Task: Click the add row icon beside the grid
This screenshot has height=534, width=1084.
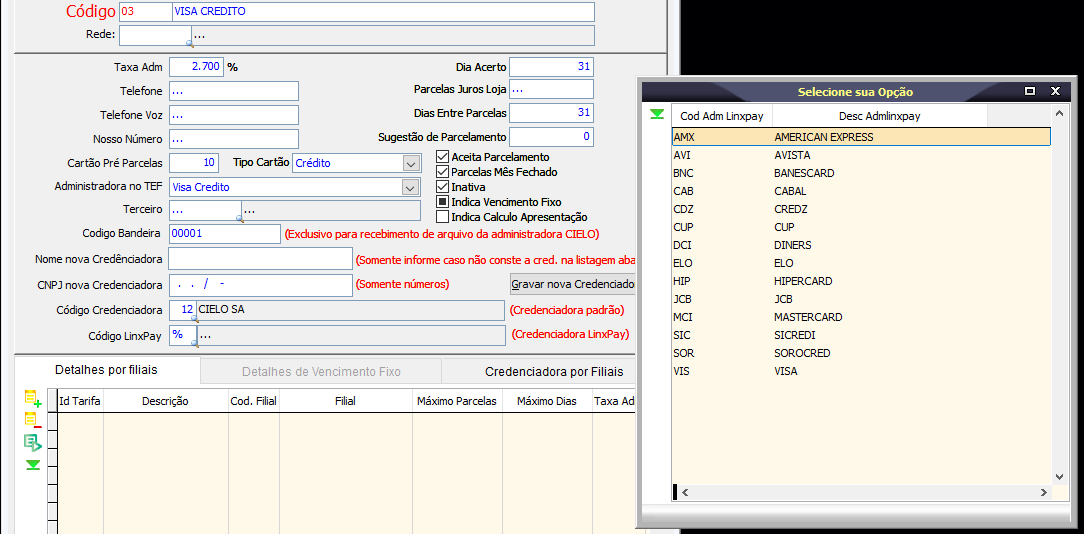Action: point(32,398)
